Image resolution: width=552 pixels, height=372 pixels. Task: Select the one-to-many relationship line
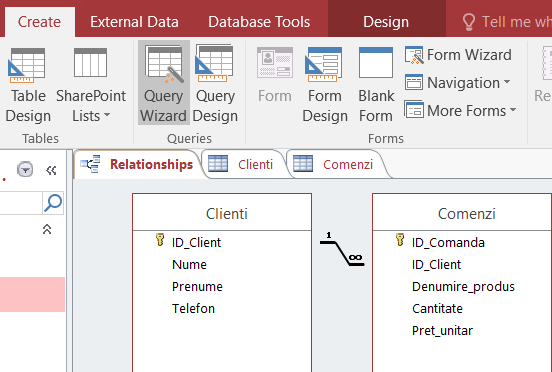tap(342, 253)
